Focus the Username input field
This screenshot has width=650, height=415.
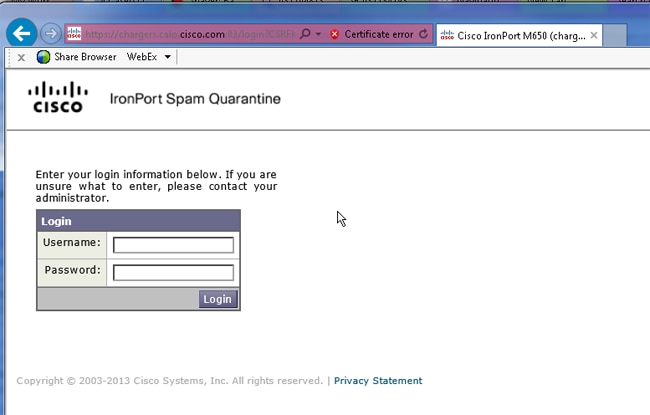coord(173,245)
